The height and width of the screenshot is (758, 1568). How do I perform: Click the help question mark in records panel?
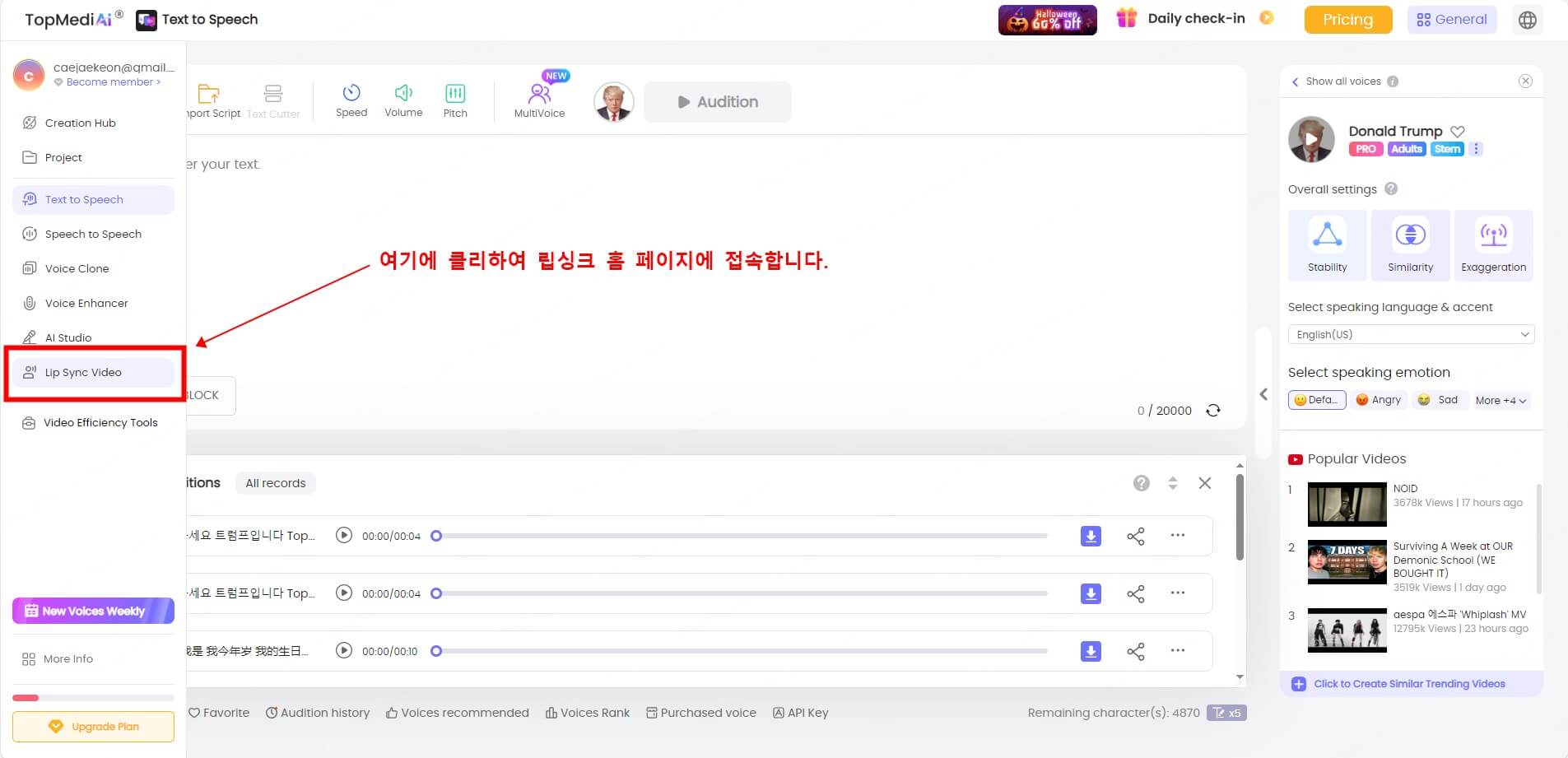point(1141,483)
